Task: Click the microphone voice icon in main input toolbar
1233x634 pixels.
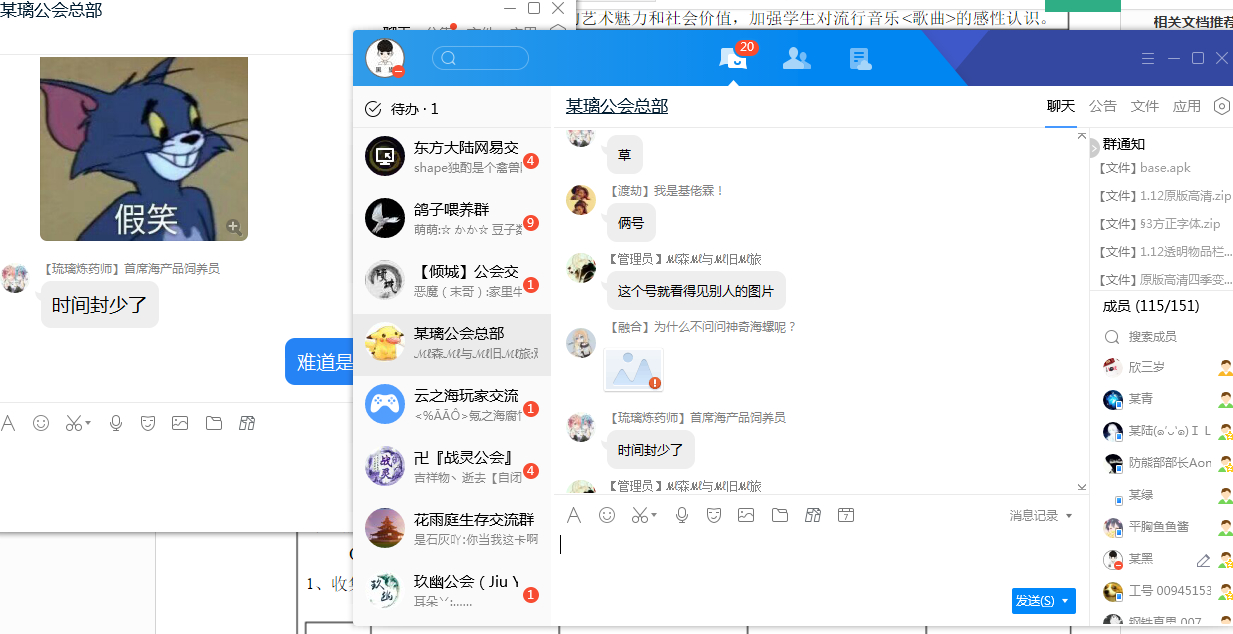Action: tap(682, 516)
